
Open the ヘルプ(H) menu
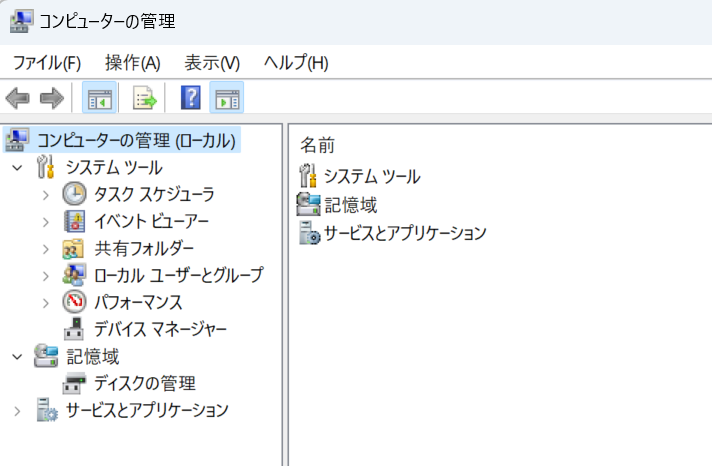click(x=296, y=63)
